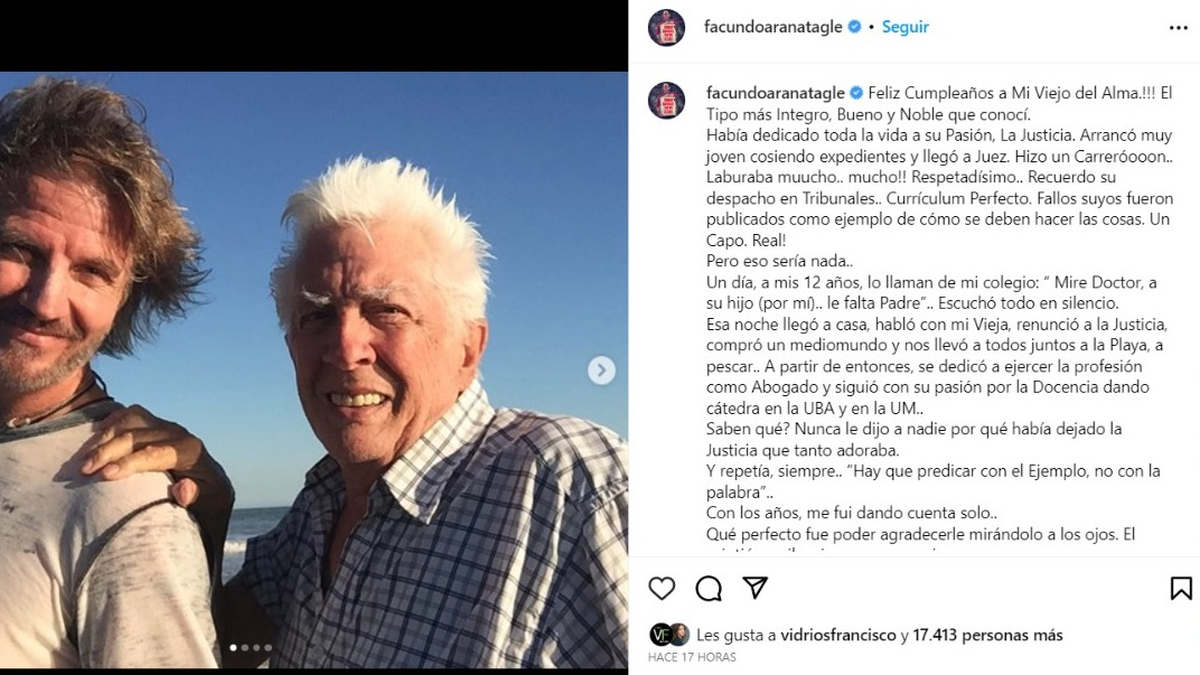Click the header profile avatar picture
This screenshot has width=1200, height=675.
667,28
